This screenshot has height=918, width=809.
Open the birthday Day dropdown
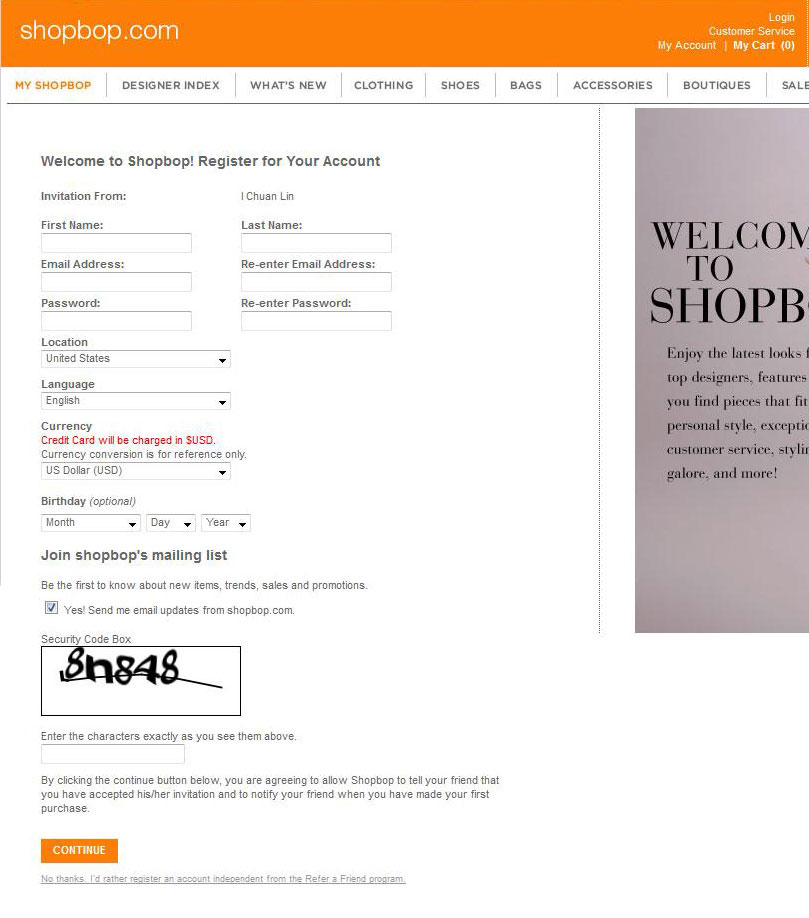170,523
